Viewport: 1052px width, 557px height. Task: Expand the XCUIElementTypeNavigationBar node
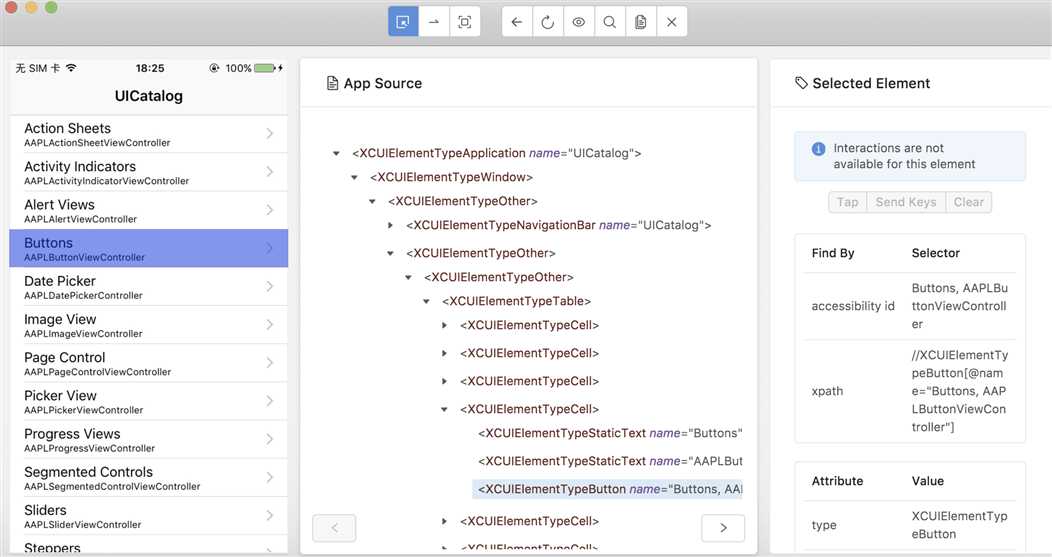coord(390,225)
